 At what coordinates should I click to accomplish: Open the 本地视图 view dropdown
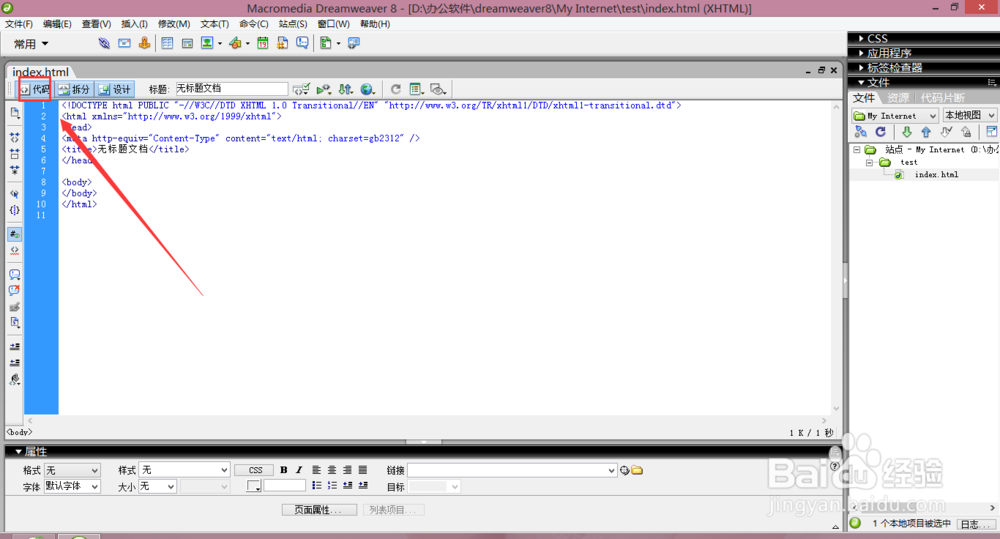969,115
